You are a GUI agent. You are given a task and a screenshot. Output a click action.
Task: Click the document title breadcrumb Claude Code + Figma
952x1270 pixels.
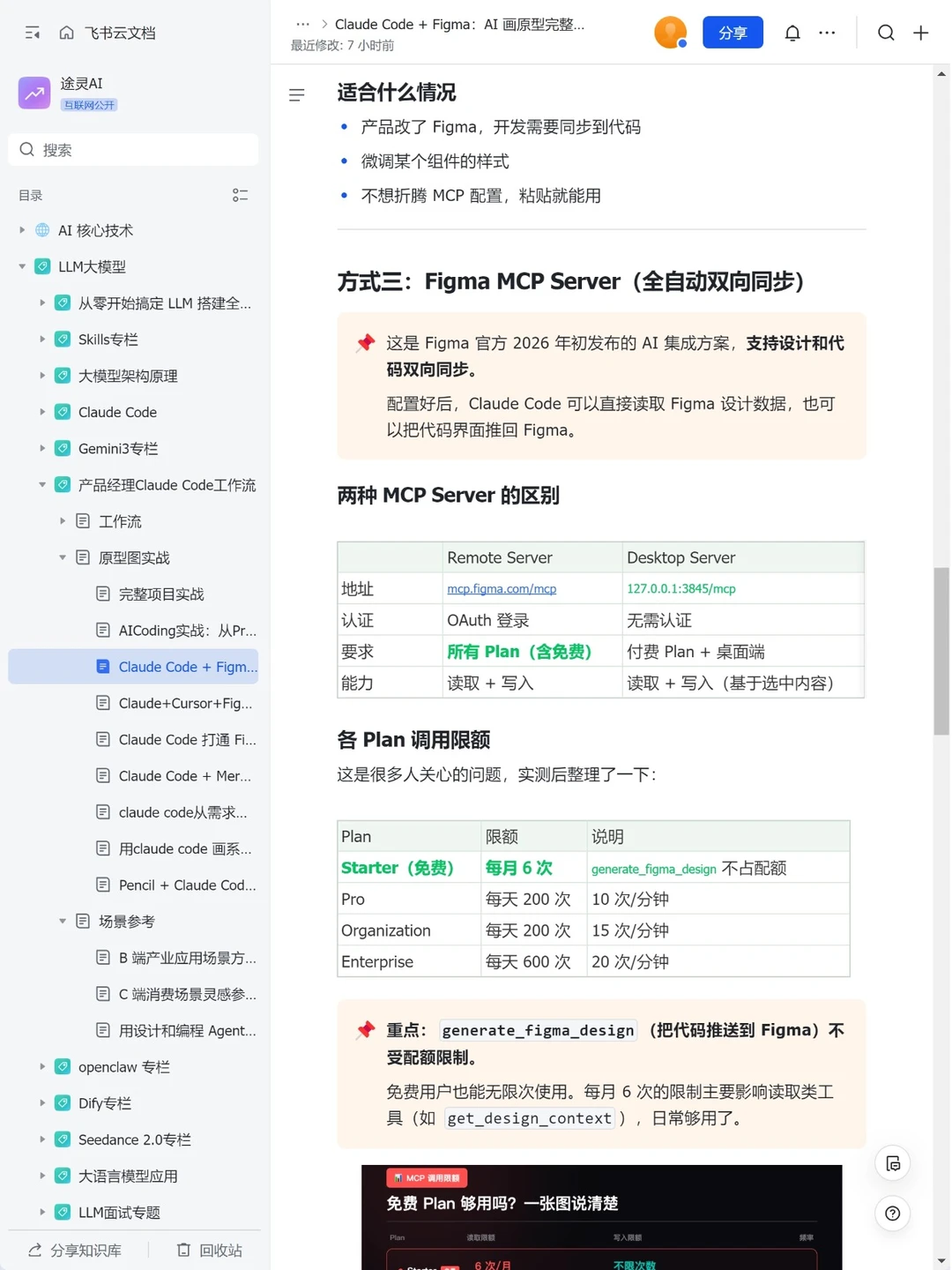(x=459, y=24)
